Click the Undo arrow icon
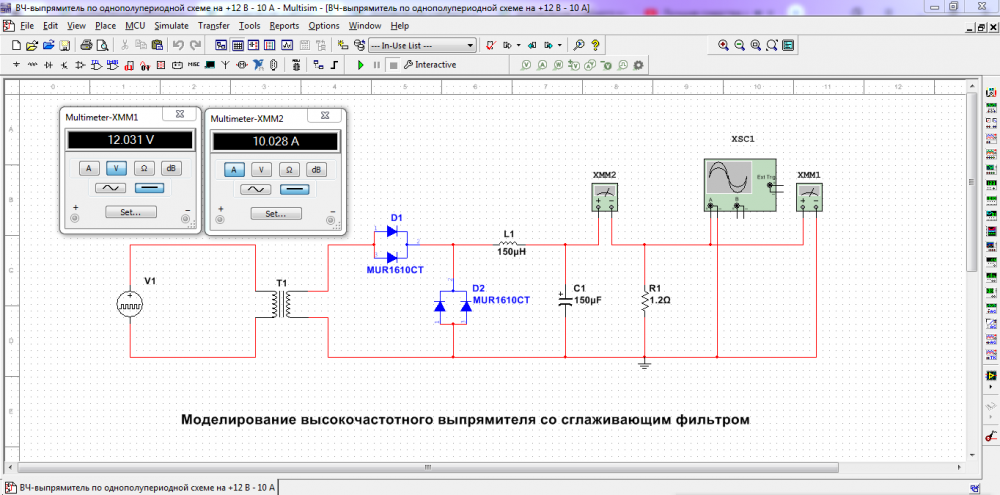 [178, 45]
